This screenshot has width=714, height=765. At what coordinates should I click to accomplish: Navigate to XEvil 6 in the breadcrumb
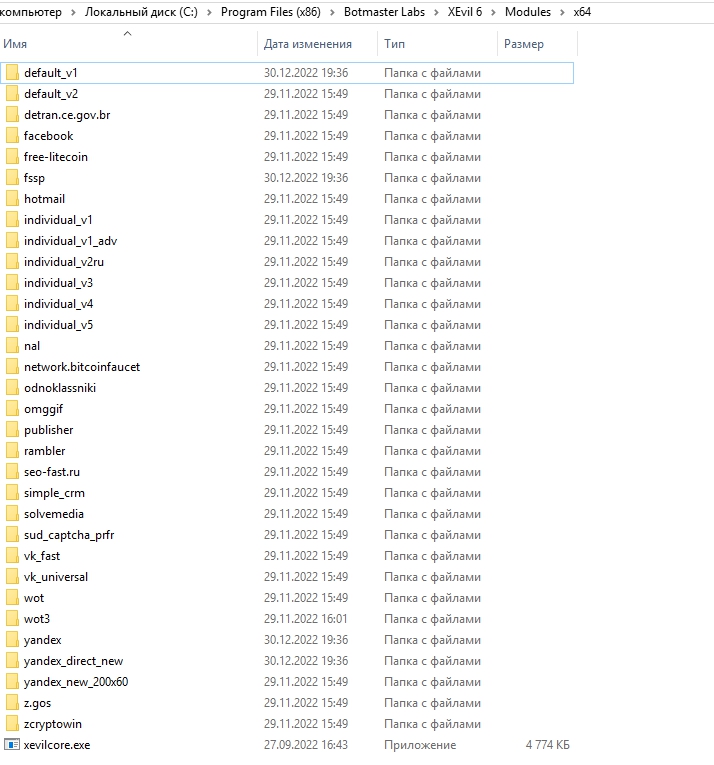pyautogui.click(x=470, y=12)
